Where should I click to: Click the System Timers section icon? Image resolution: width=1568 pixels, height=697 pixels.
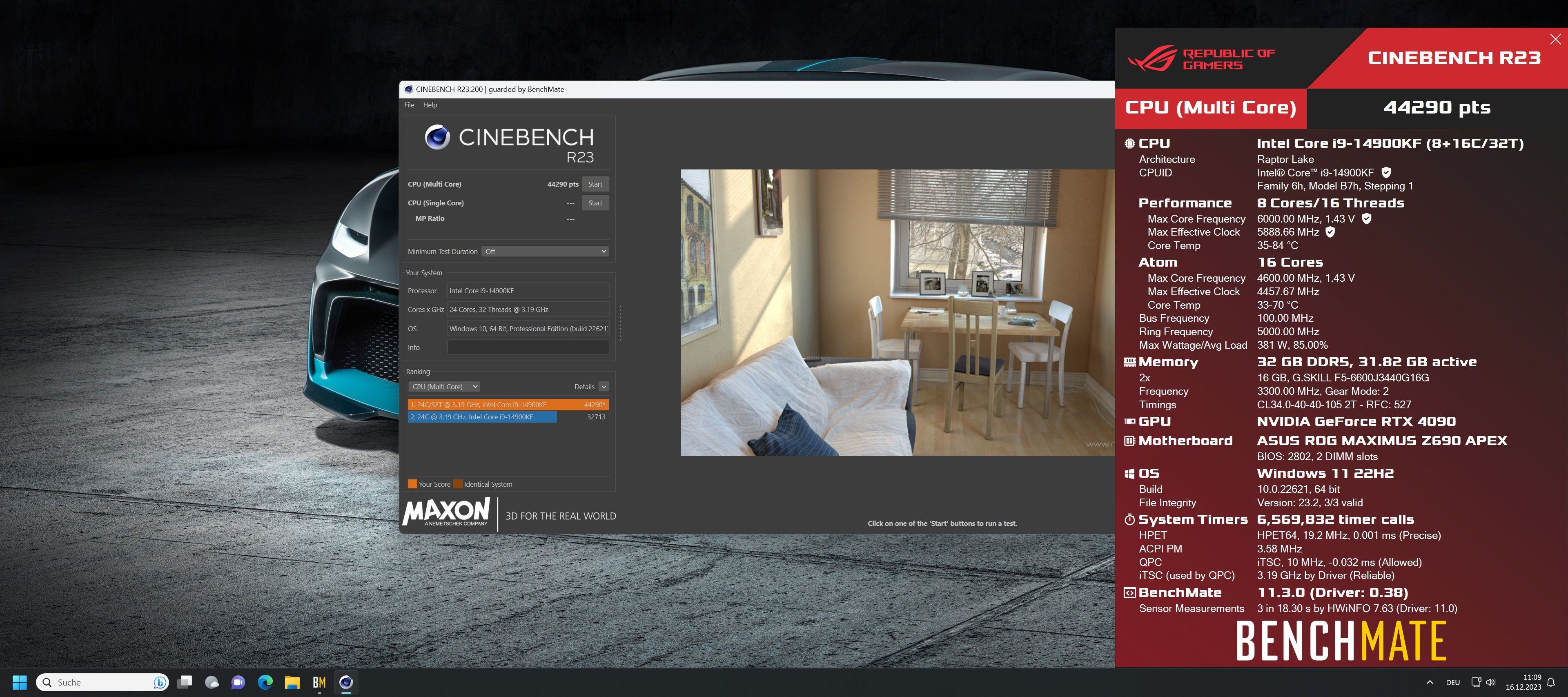pos(1127,522)
